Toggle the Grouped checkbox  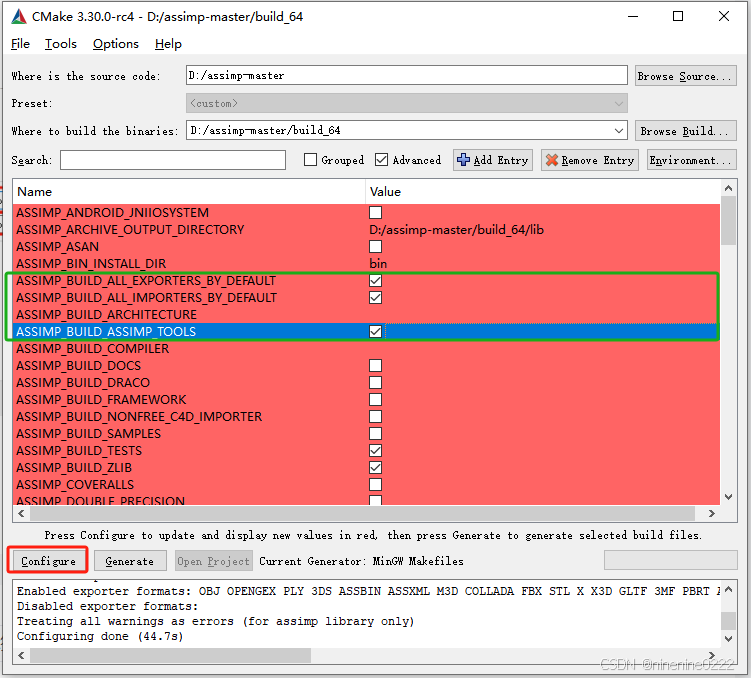click(310, 160)
